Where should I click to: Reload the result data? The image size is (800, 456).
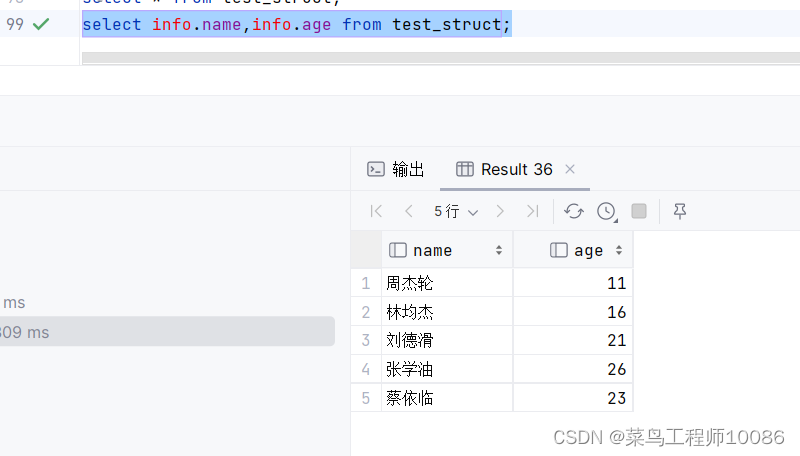pos(573,211)
